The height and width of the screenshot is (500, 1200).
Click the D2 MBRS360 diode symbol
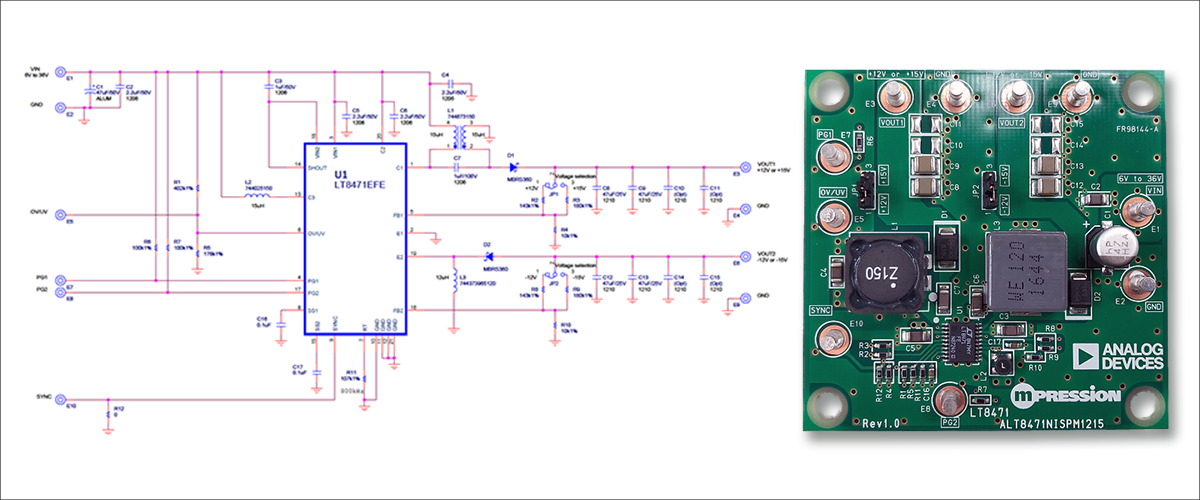click(487, 257)
